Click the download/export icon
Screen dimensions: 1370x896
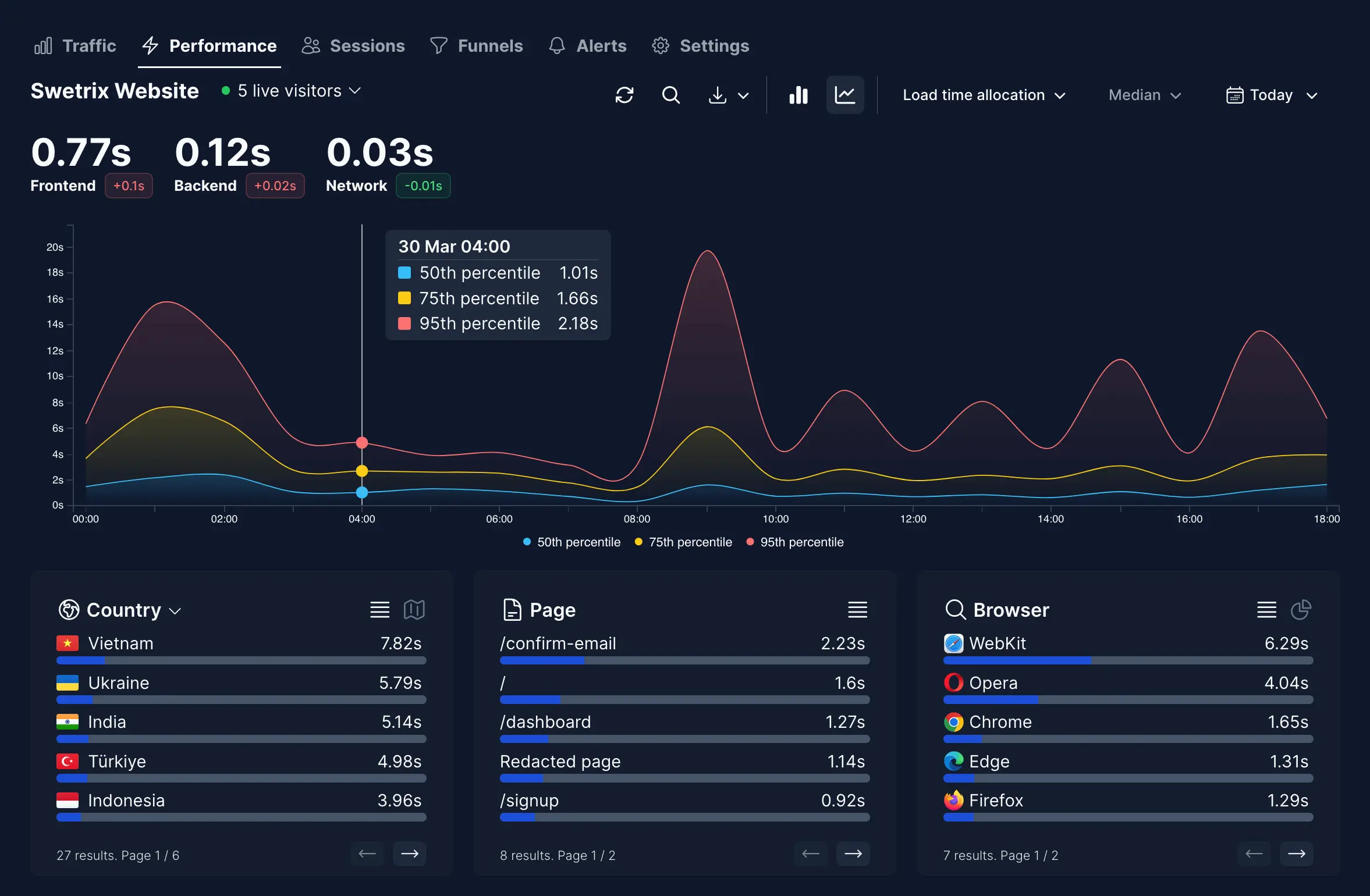tap(718, 94)
